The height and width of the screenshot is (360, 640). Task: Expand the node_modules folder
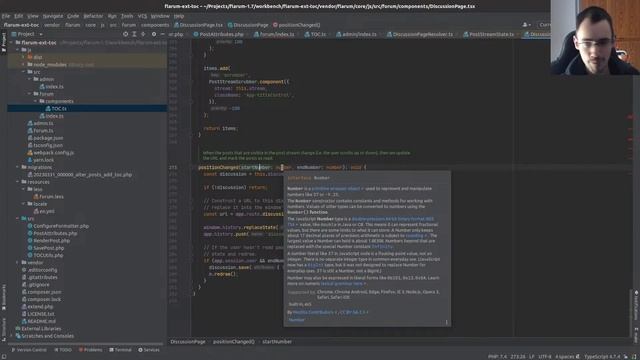(23, 64)
